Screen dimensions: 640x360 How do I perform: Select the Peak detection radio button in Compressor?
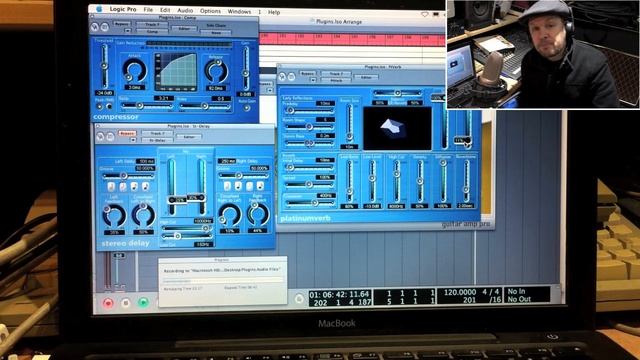click(99, 107)
